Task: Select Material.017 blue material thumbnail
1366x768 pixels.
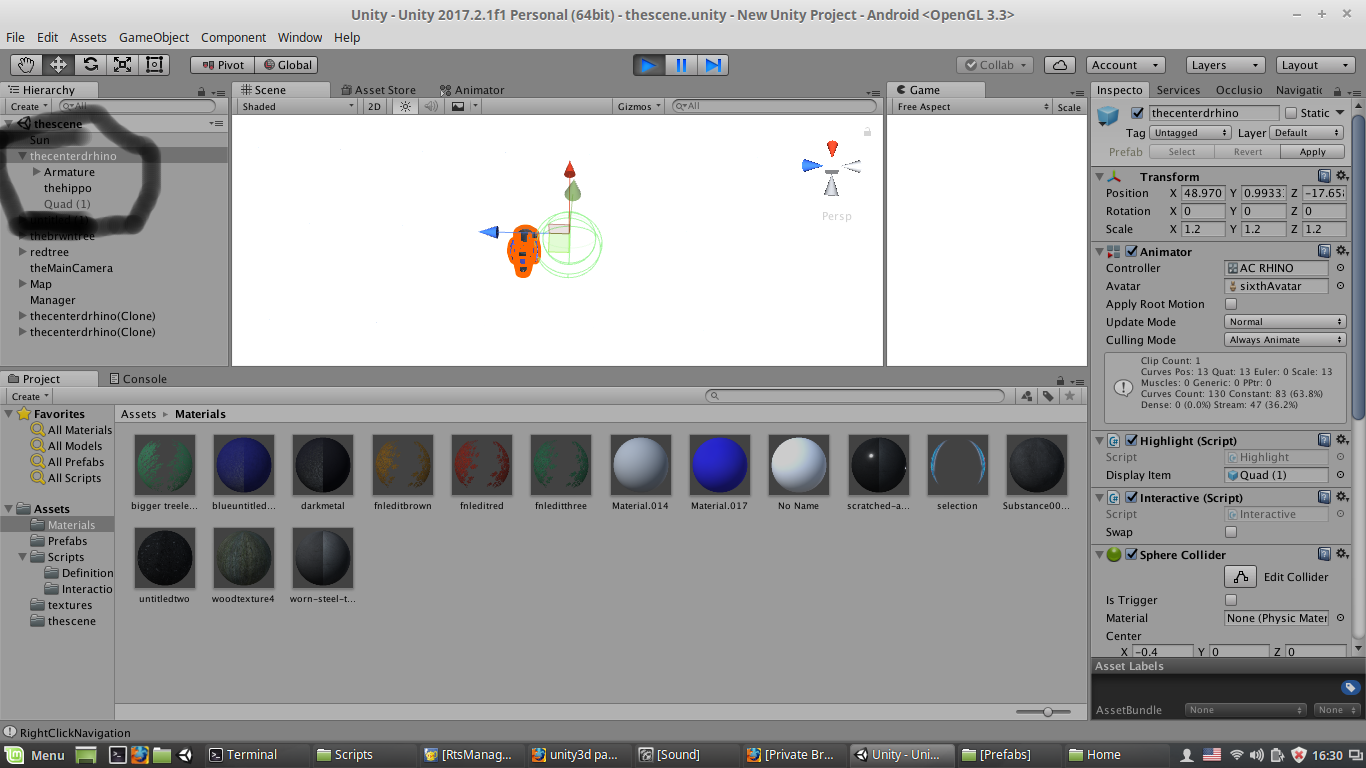Action: coord(719,465)
